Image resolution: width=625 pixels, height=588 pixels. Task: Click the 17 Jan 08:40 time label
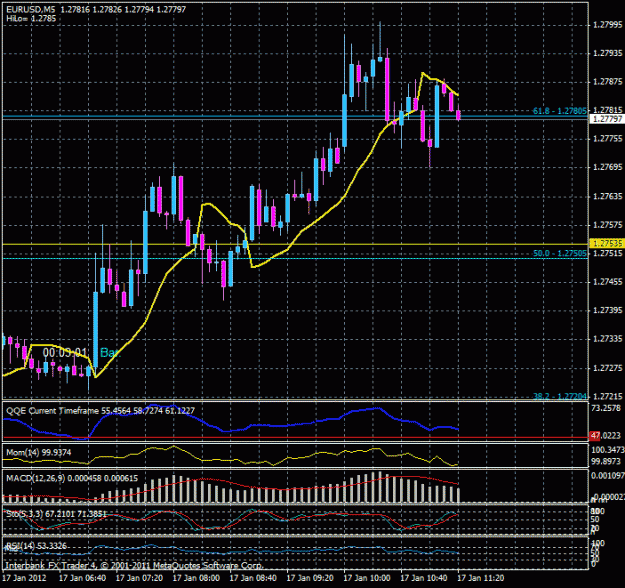pyautogui.click(x=253, y=578)
